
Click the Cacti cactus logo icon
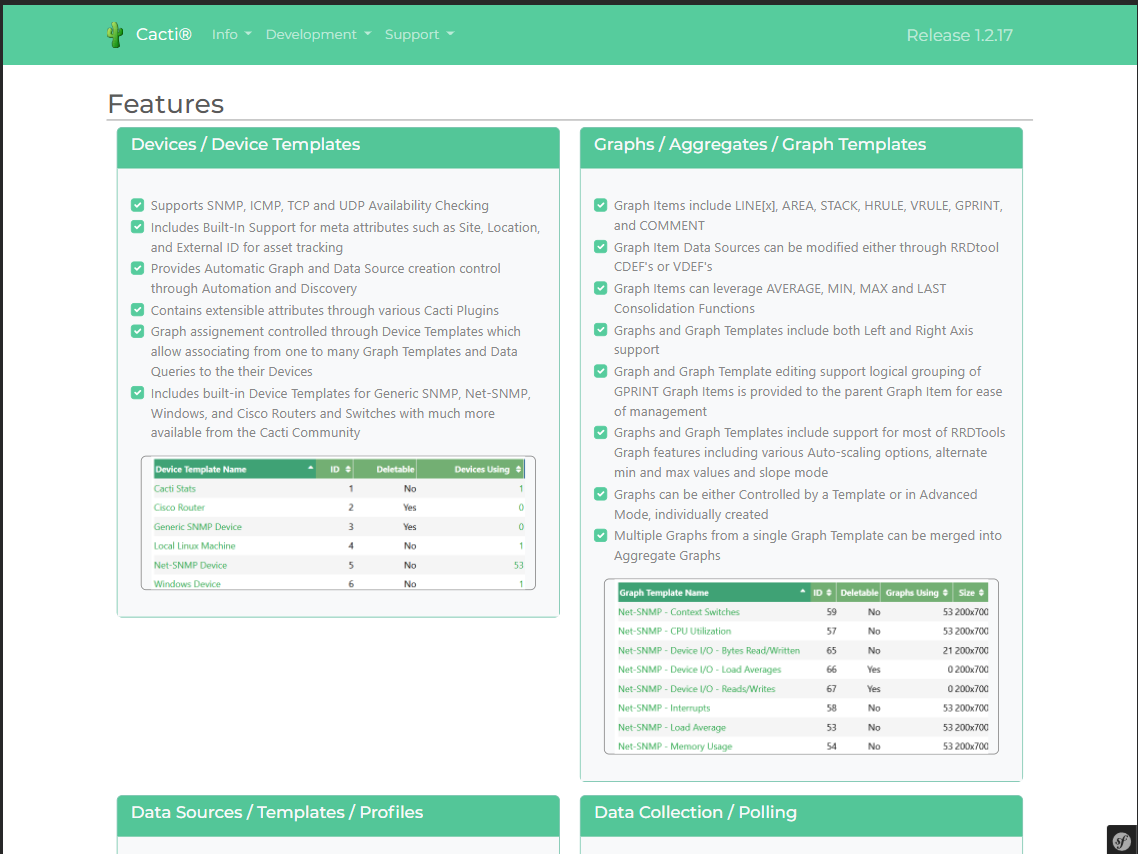click(x=115, y=35)
